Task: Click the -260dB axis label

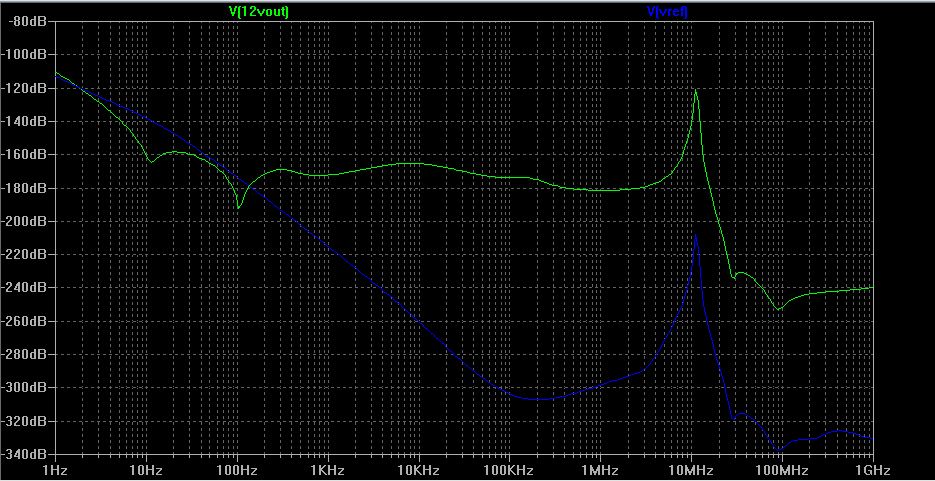Action: point(24,321)
